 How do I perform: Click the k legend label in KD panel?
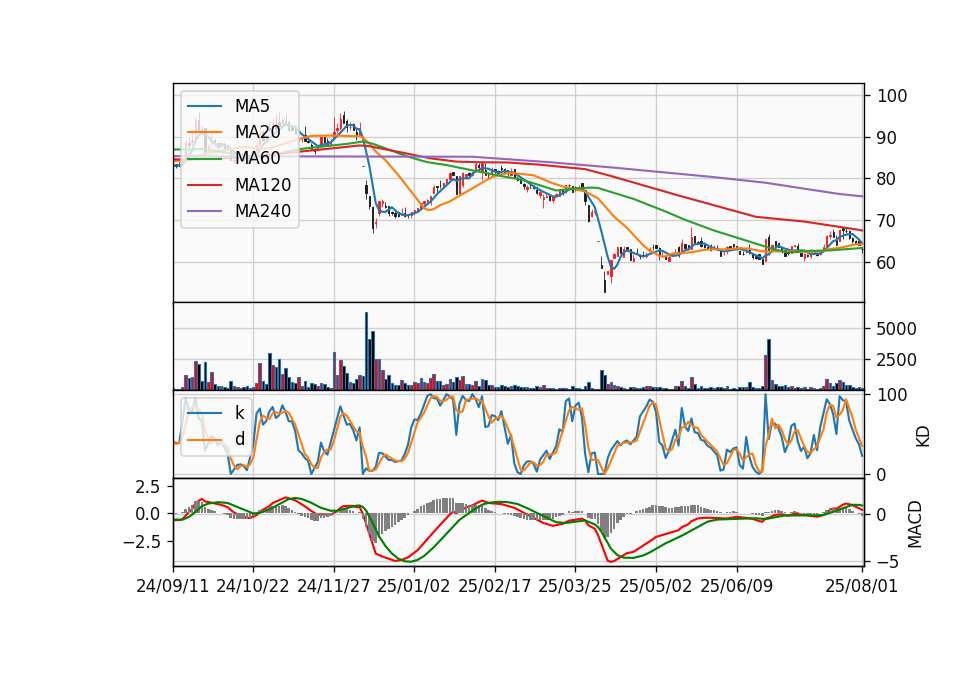point(240,413)
